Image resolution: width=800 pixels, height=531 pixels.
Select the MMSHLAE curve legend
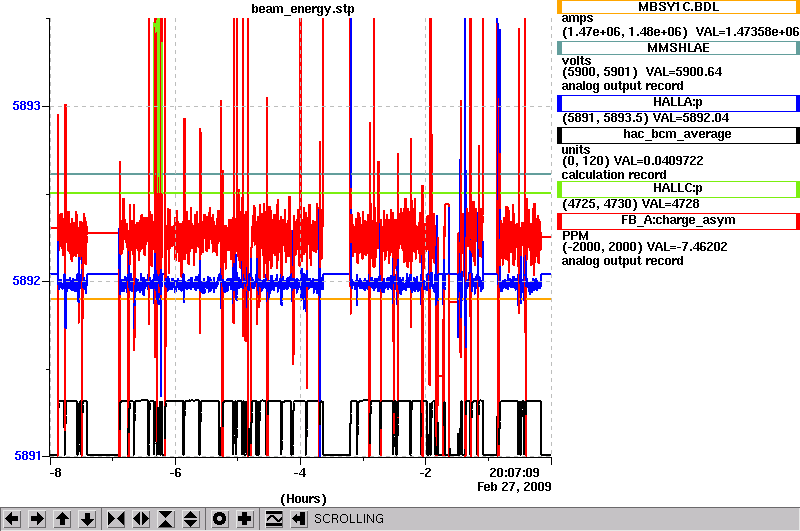point(678,48)
